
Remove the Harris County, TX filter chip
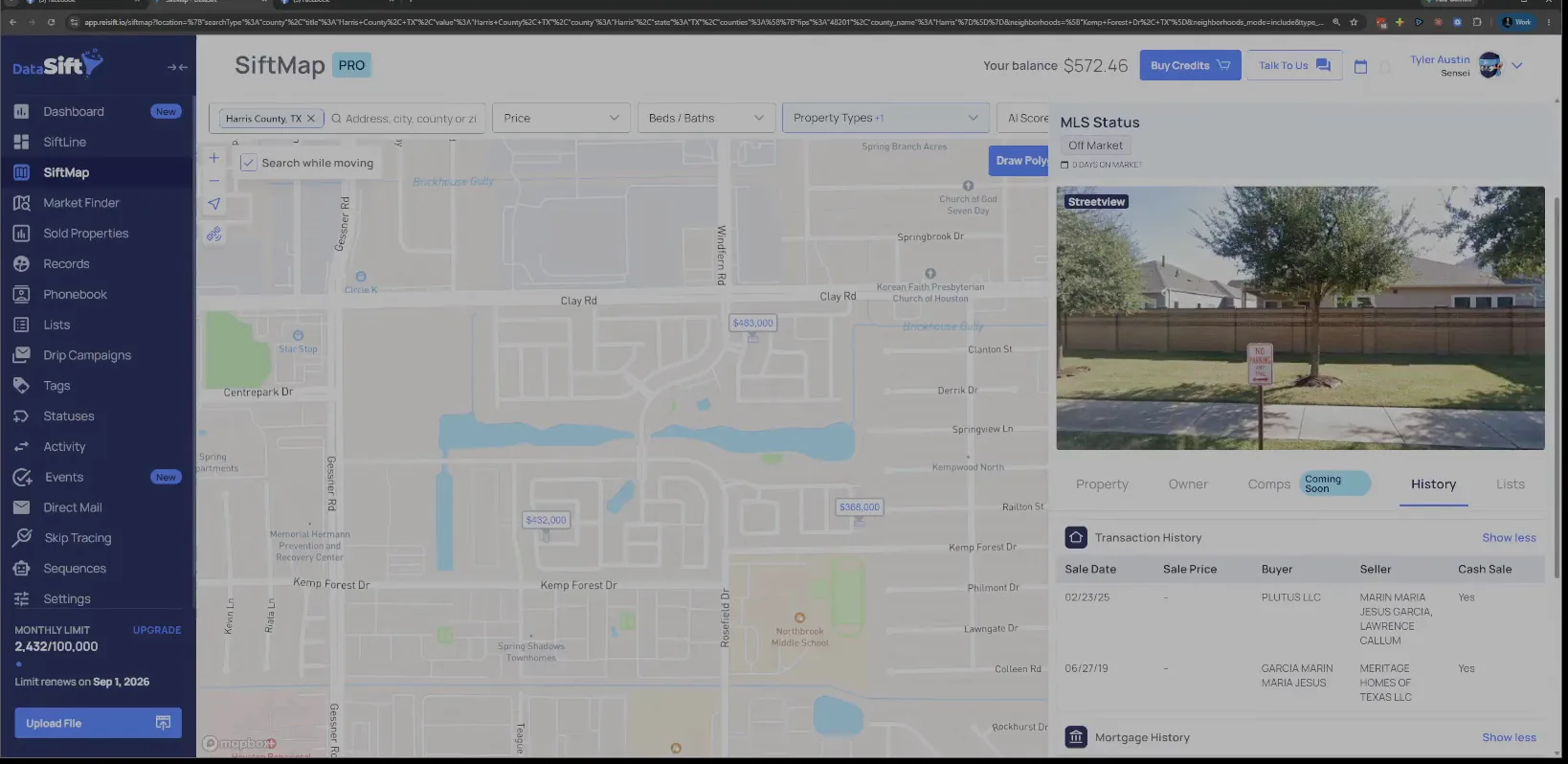pyautogui.click(x=311, y=119)
